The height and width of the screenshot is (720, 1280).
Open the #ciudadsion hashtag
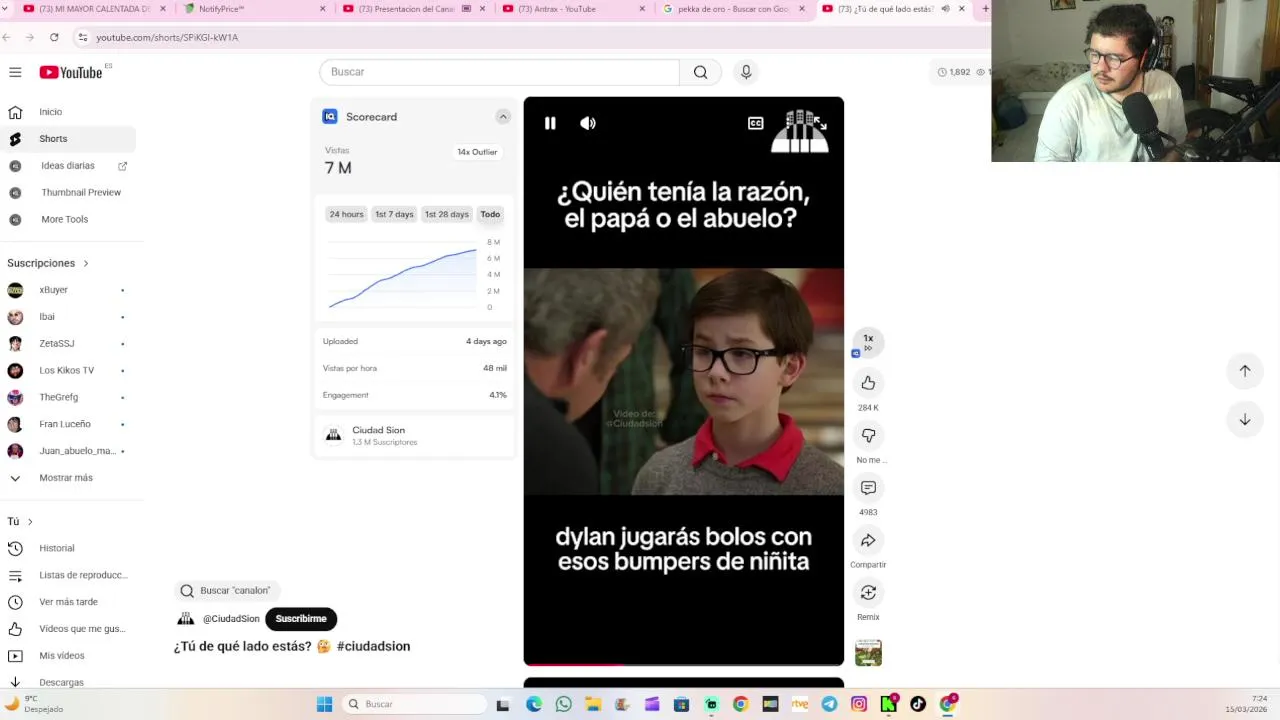(374, 646)
